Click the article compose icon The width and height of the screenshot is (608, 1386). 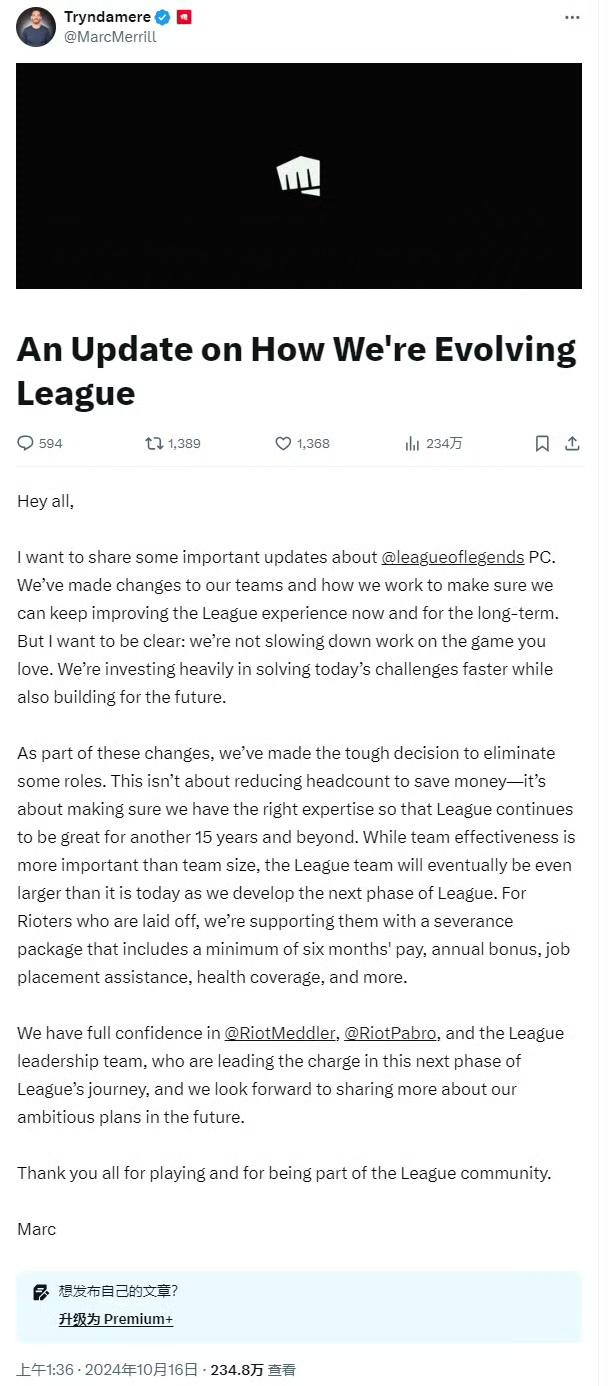point(41,1292)
